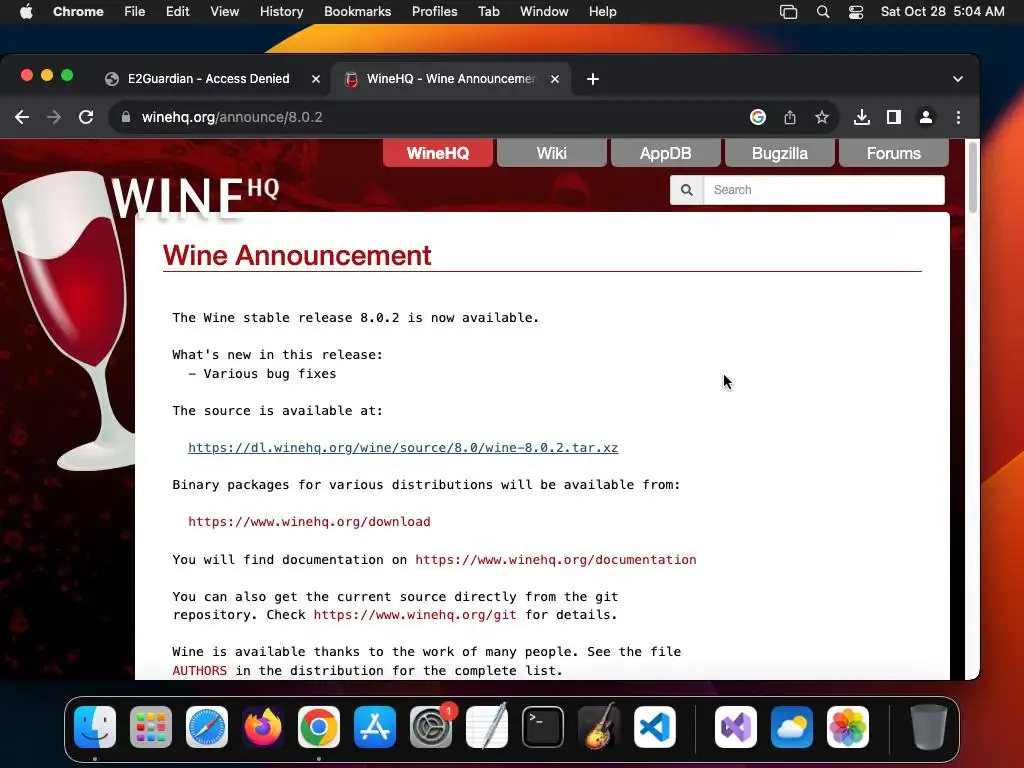Viewport: 1024px width, 768px height.
Task: Open the Forums tab
Action: click(x=893, y=153)
